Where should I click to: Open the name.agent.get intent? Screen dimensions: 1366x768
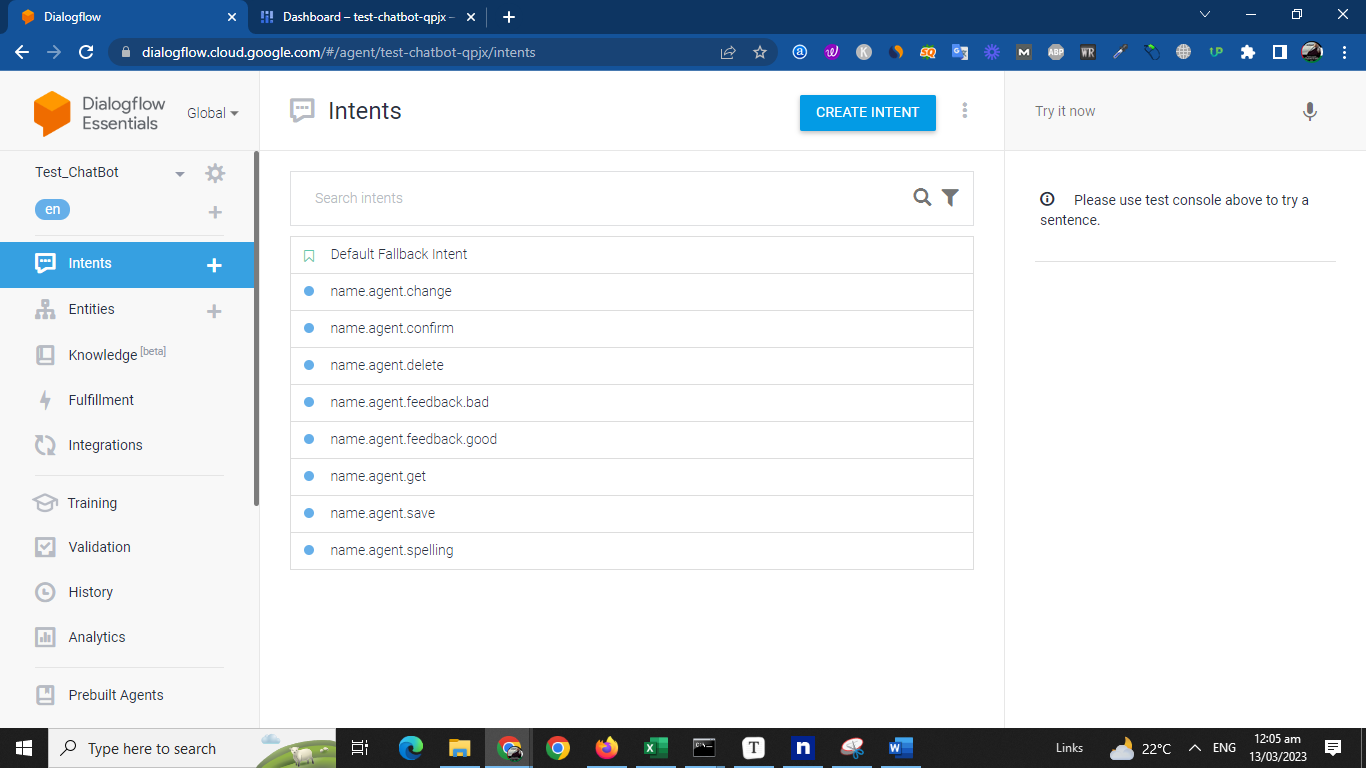tap(631, 476)
